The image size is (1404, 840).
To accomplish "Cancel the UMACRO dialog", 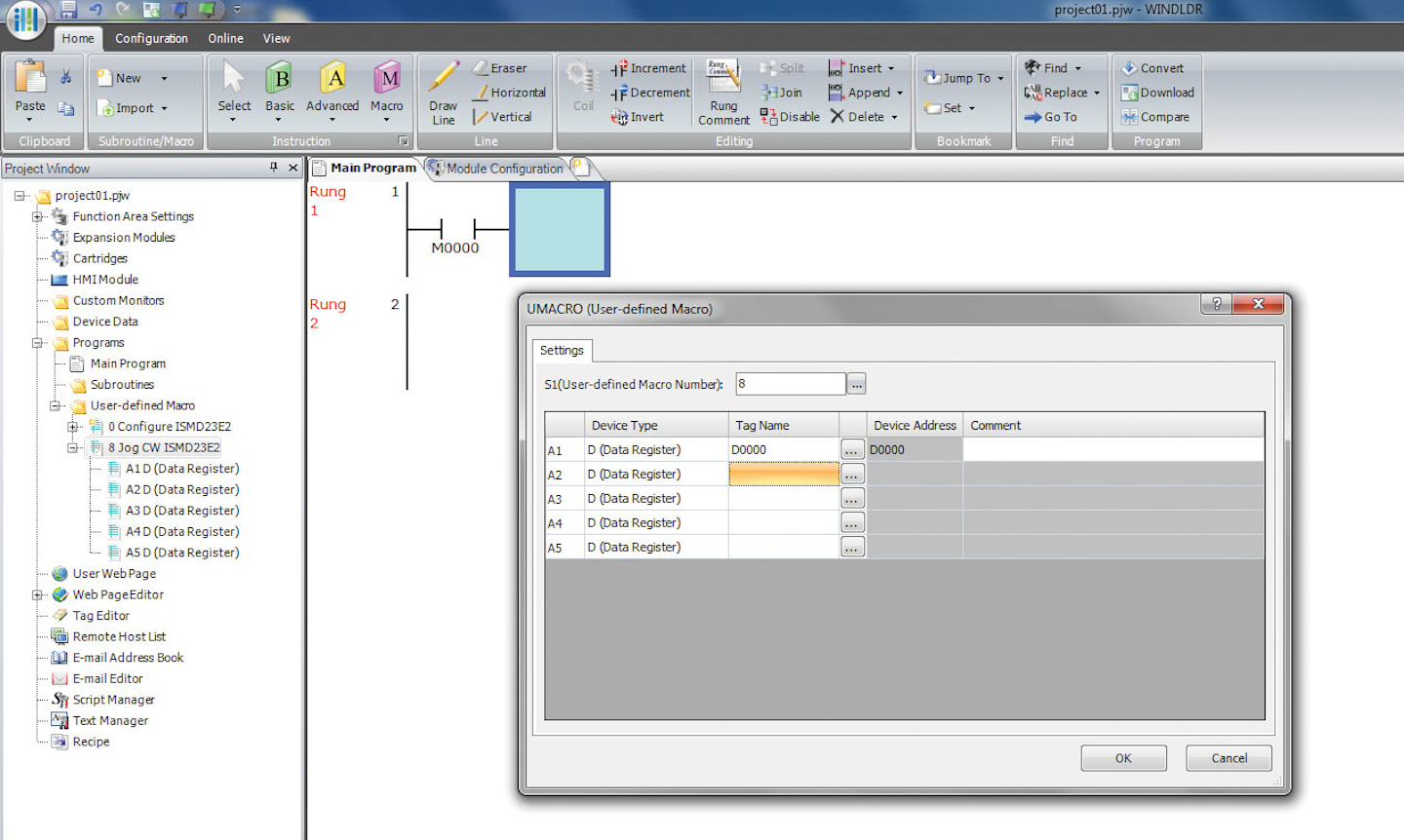I will point(1228,758).
